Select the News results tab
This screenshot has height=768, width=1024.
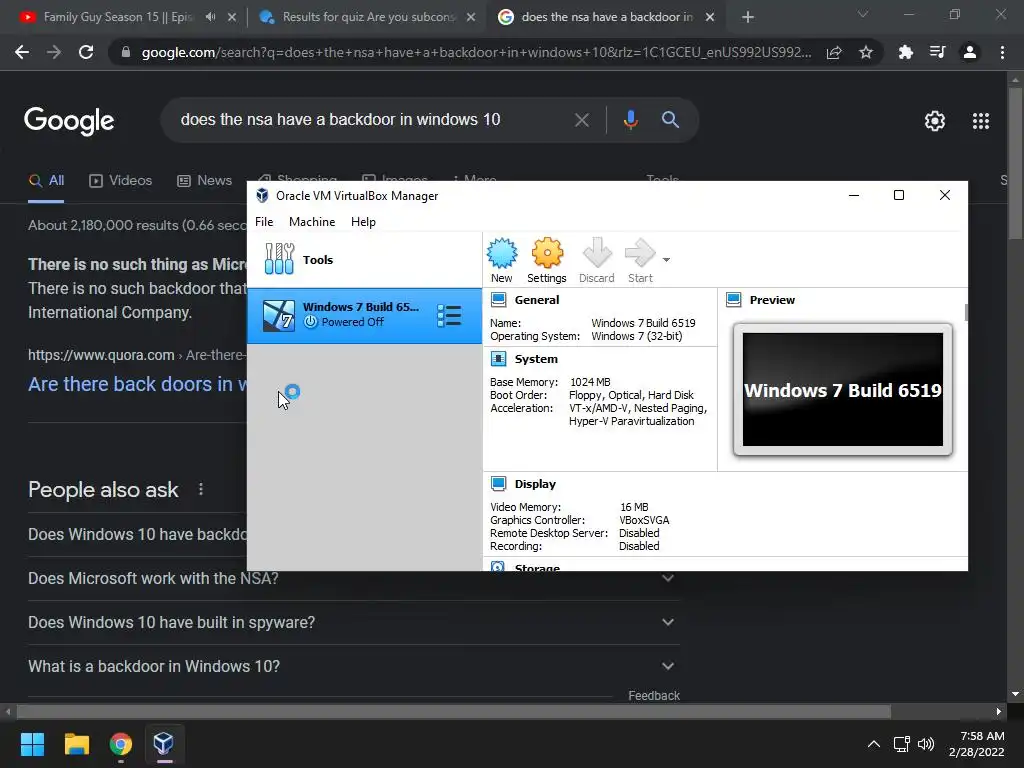tap(204, 181)
